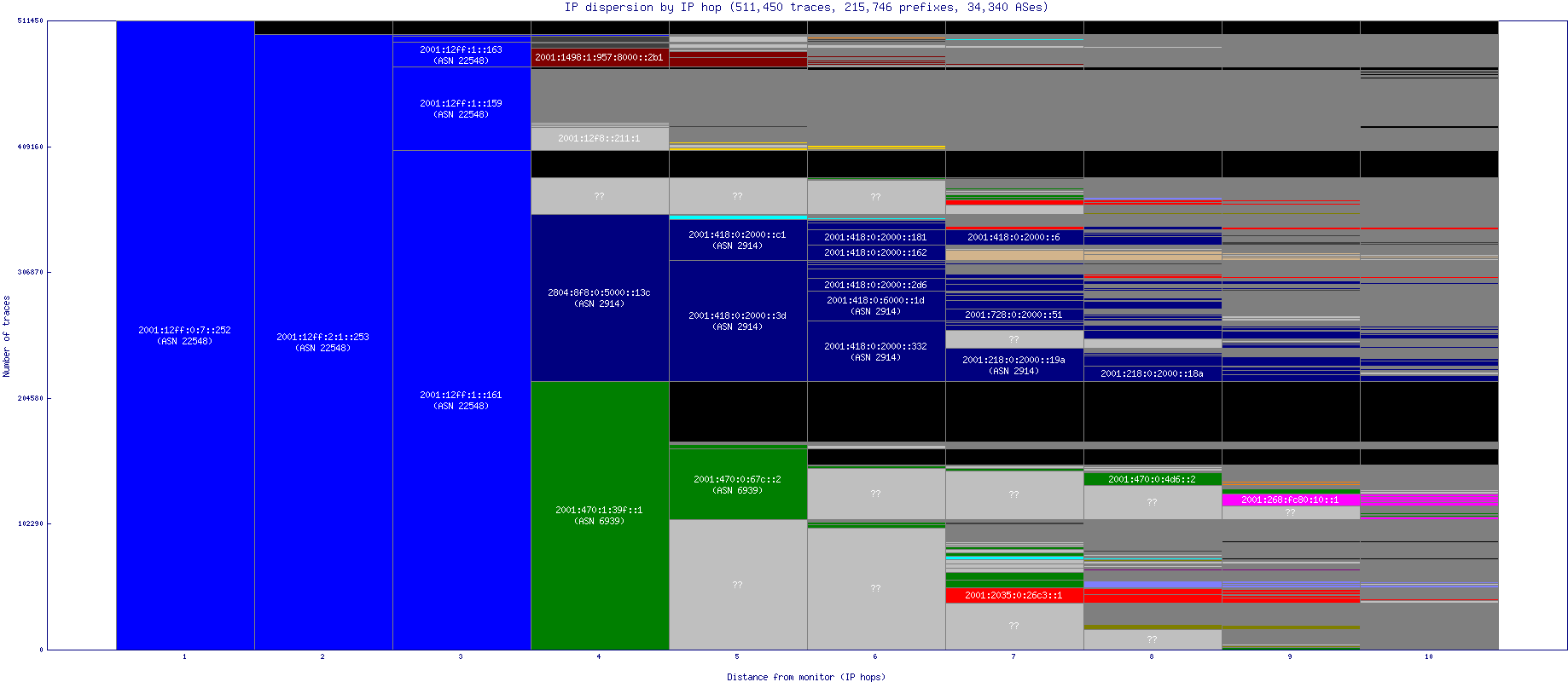Select the 2001:418:0:2000::332 block
Viewport: 1568px width, 682px height.
coord(876,351)
